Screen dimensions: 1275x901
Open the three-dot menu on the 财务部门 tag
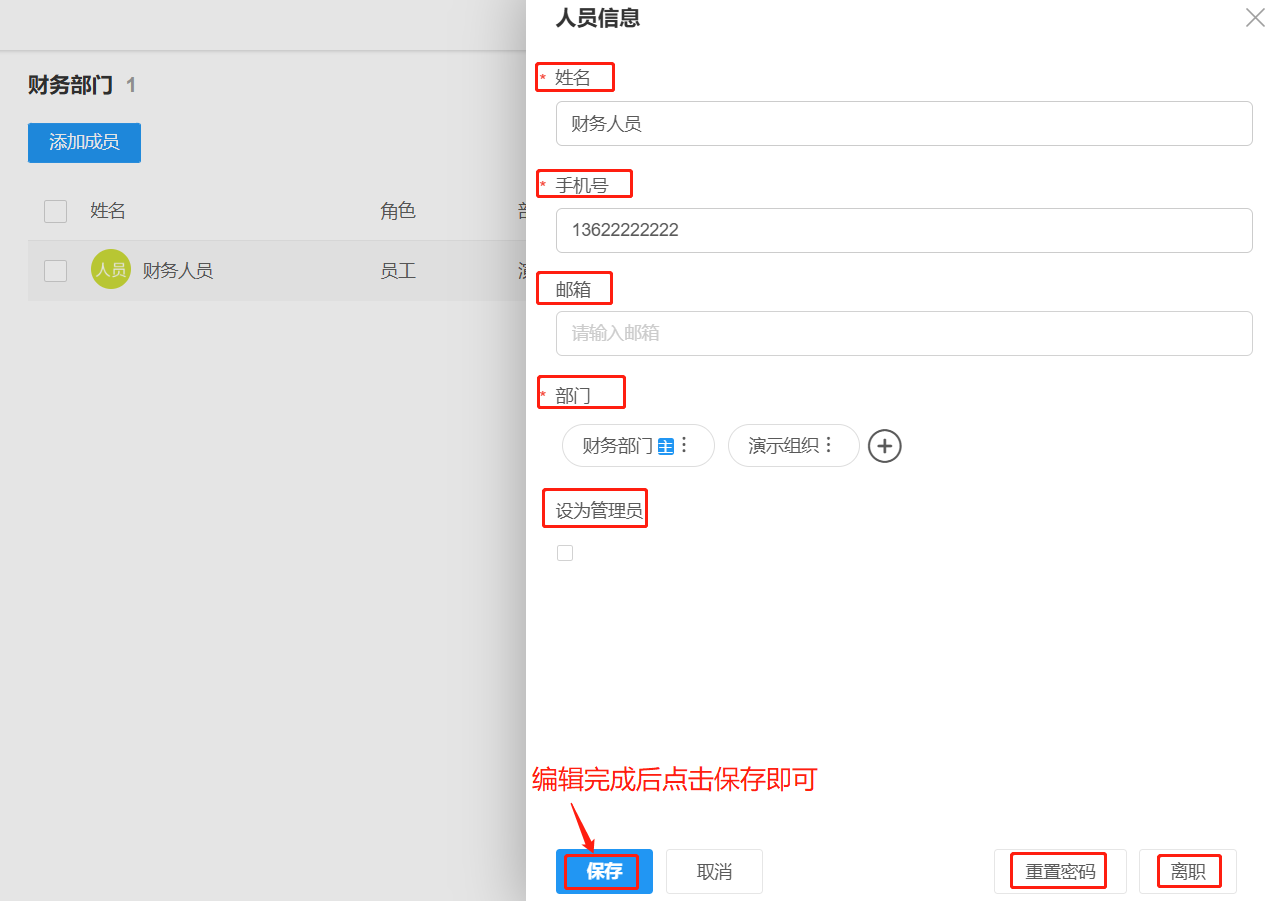(x=684, y=445)
